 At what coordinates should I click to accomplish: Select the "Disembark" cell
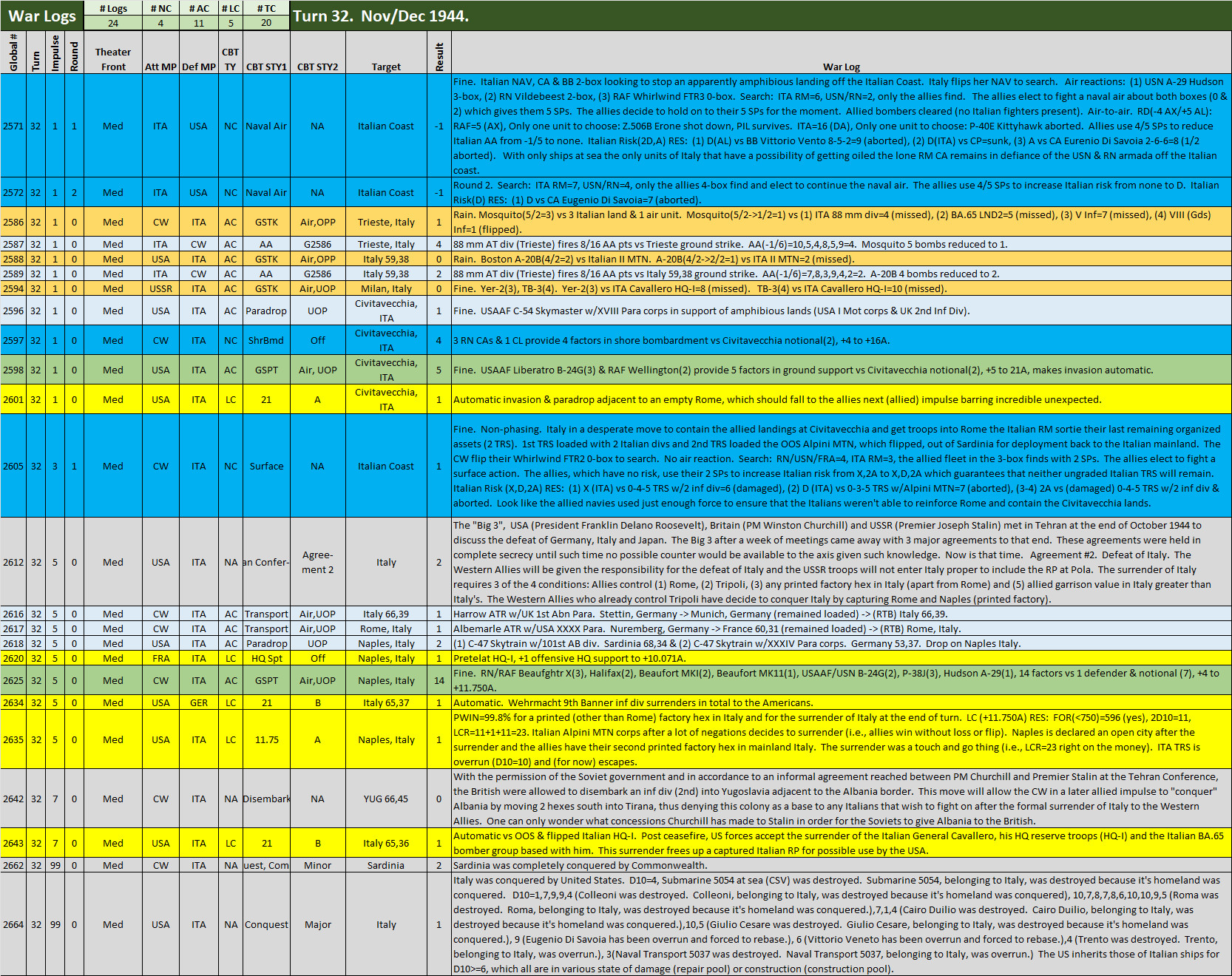point(266,799)
